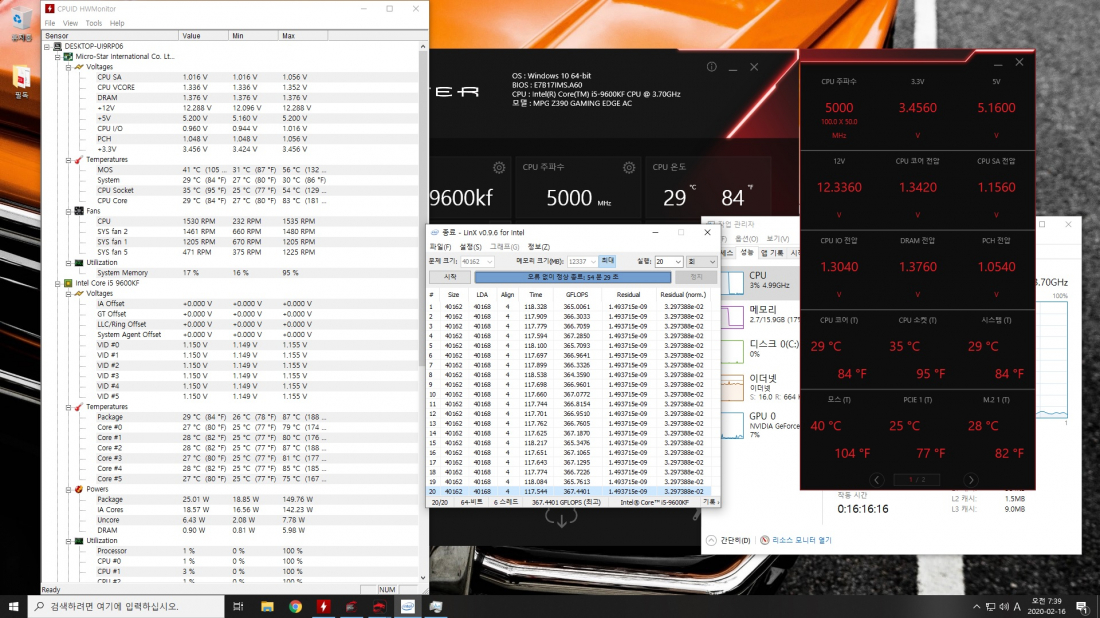Click the thermometer icon beside motherboard Temperatures
Viewport: 1100px width, 618px height.
coord(79,160)
